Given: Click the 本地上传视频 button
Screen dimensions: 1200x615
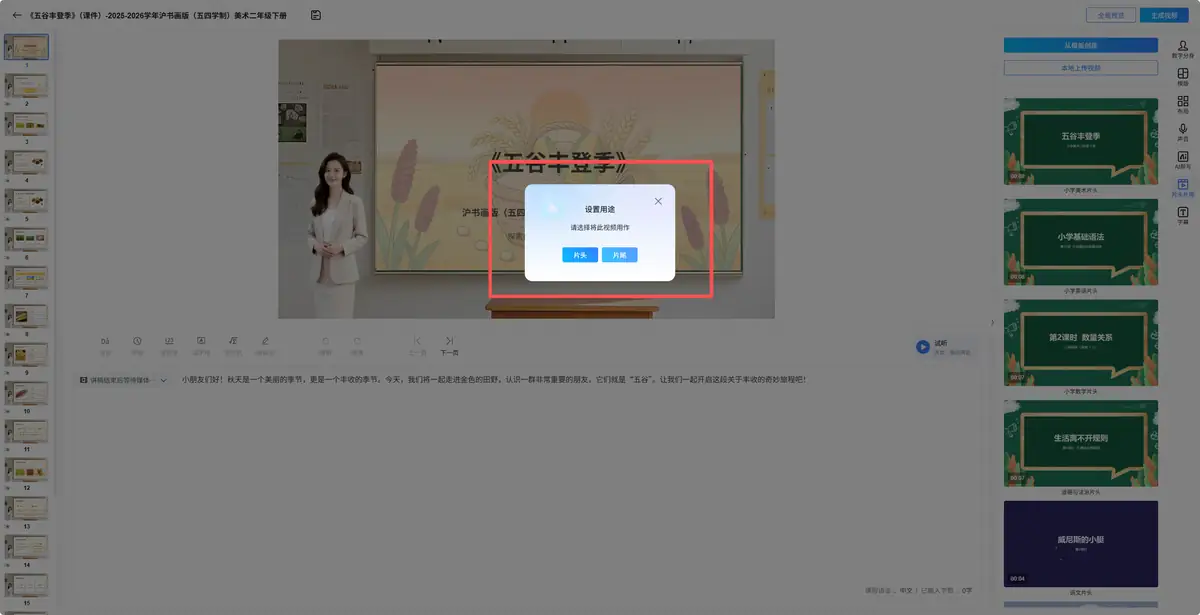Looking at the screenshot, I should [1081, 68].
